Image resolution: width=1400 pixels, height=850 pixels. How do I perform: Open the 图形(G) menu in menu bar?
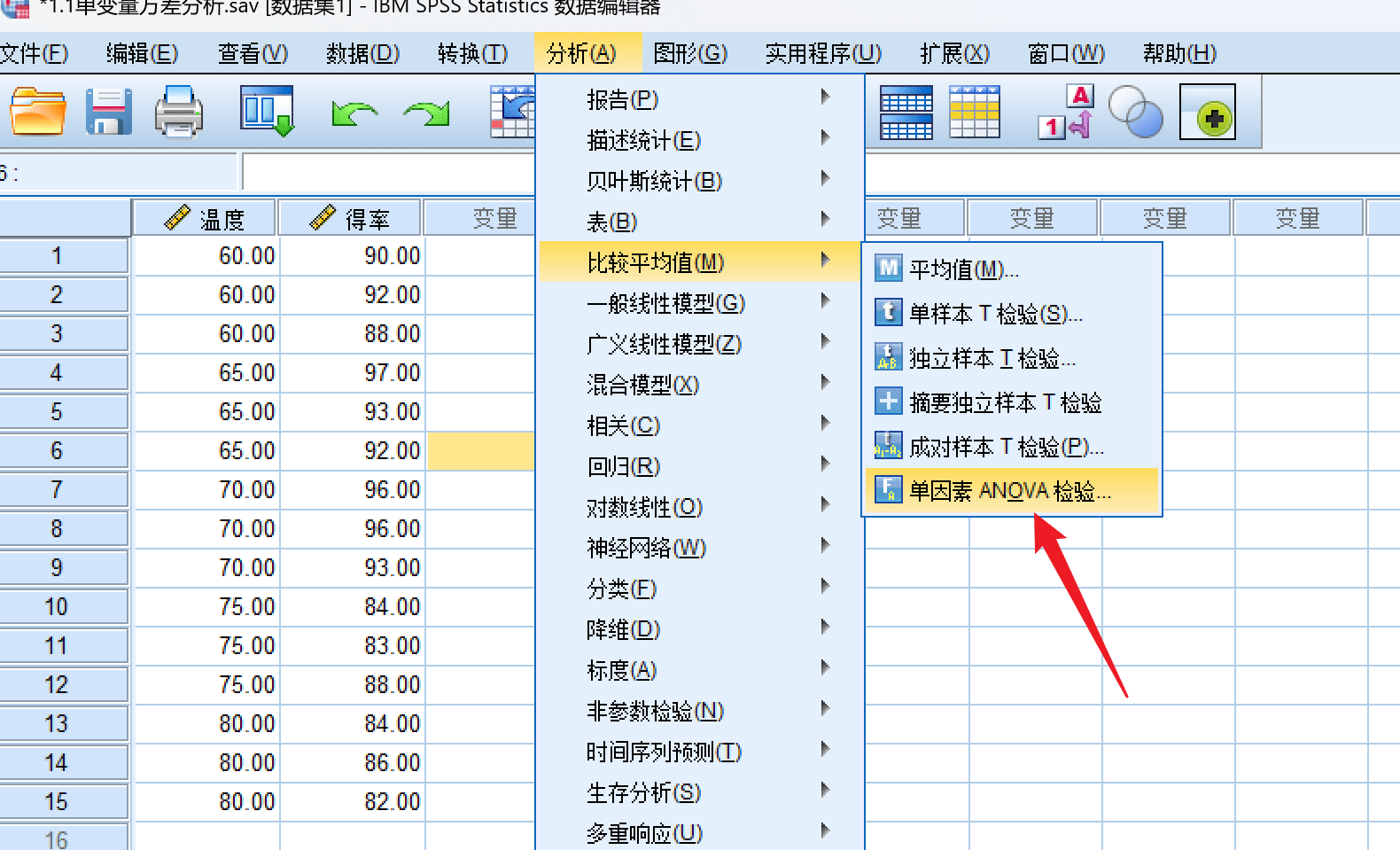tap(689, 54)
